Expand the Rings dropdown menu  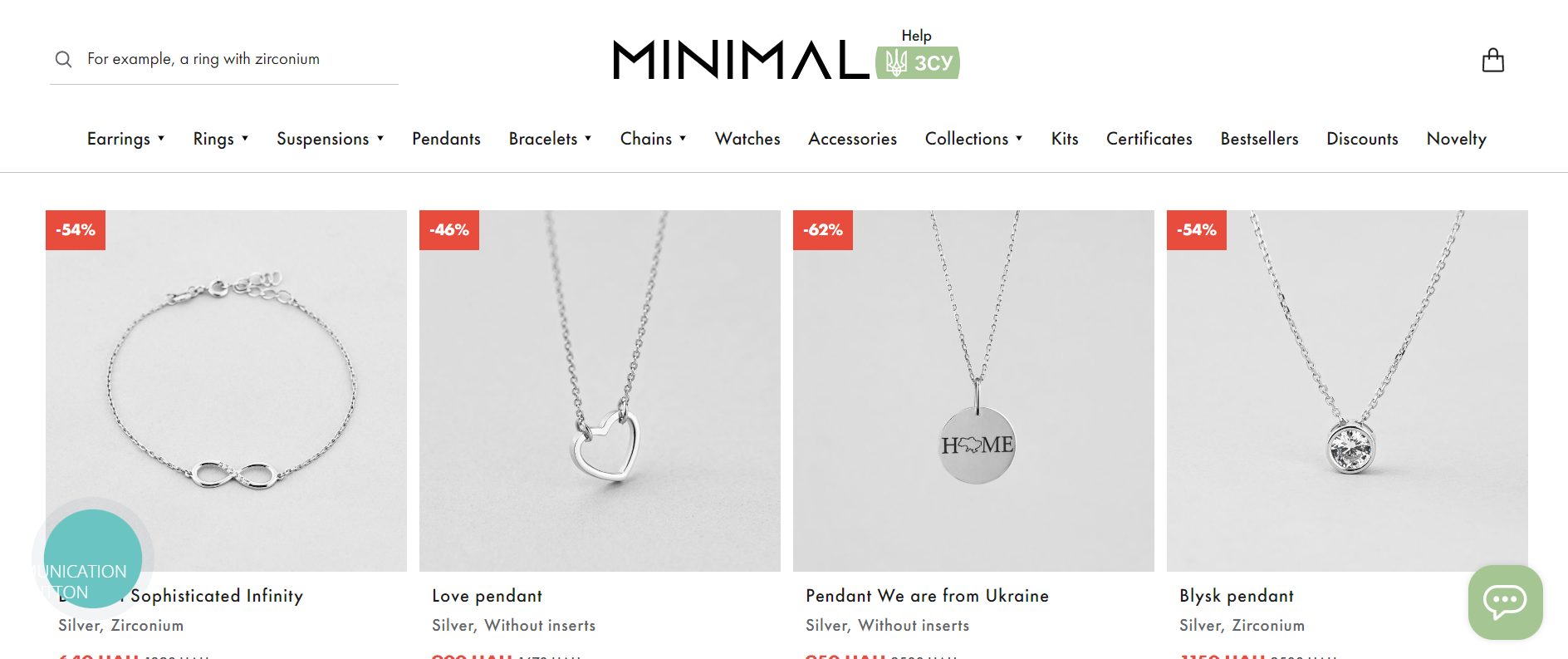(221, 139)
